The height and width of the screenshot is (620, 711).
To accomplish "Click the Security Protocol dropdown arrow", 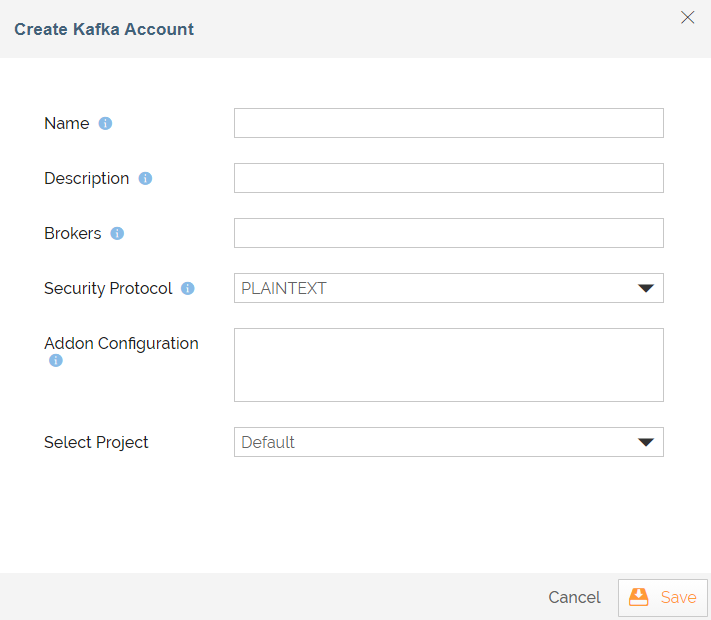I will point(646,288).
